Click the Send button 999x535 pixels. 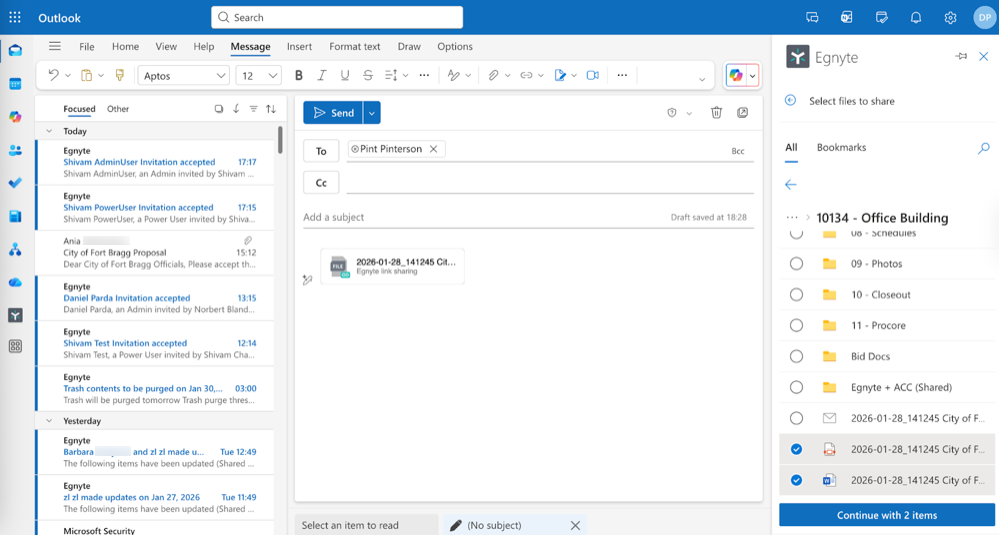coord(333,113)
